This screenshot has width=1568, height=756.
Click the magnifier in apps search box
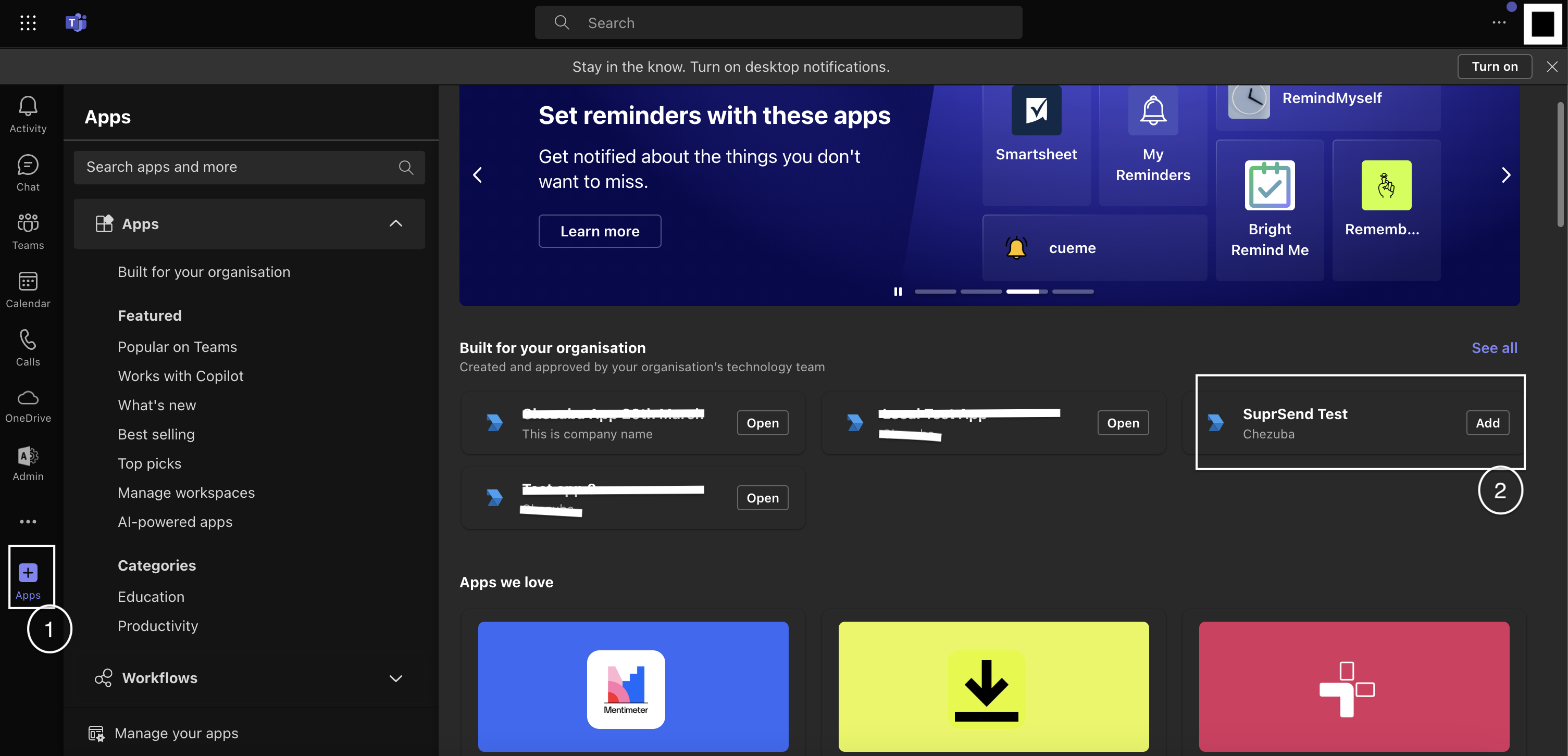click(x=406, y=167)
